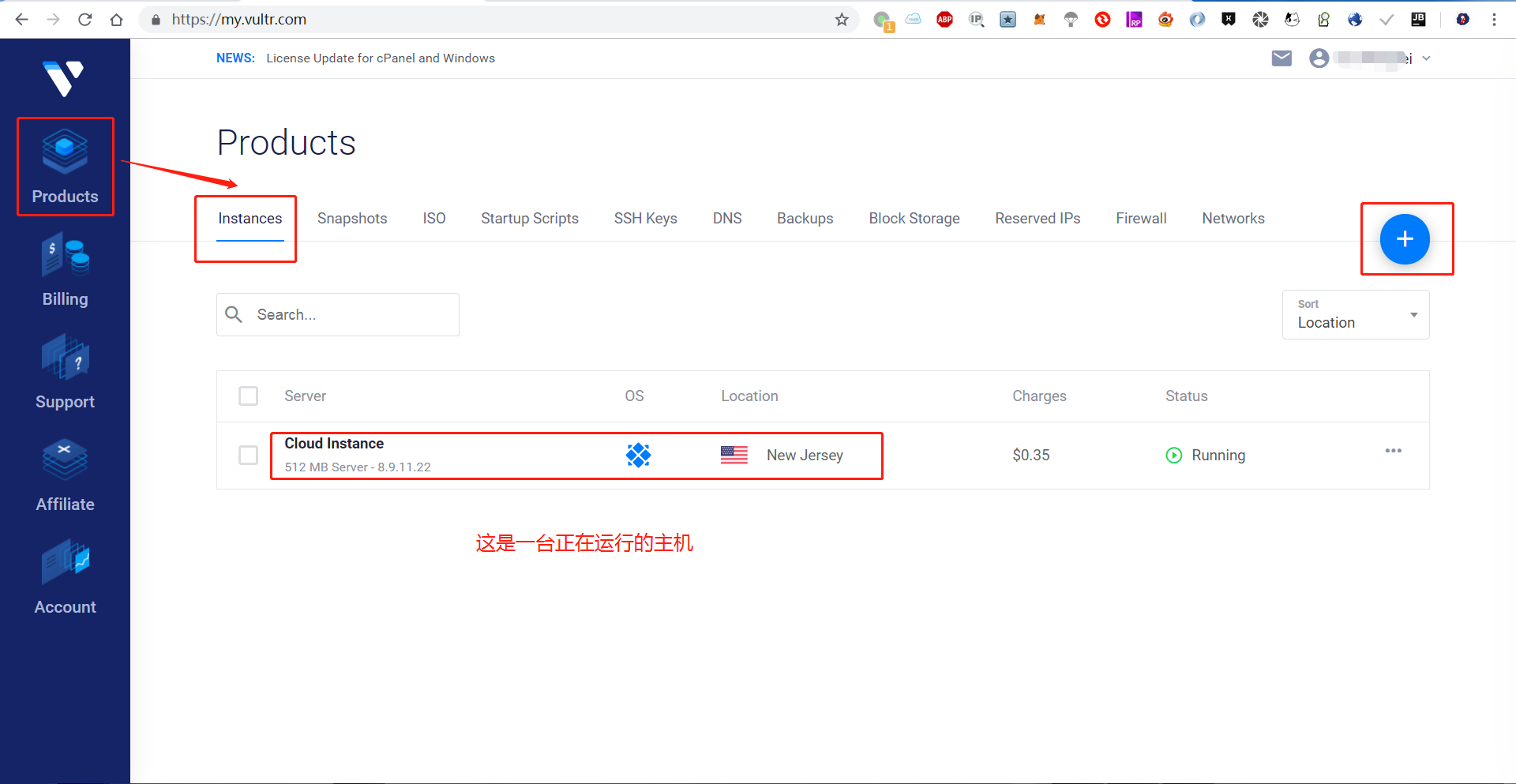The image size is (1516, 784).
Task: Switch to the Snapshots tab
Action: click(x=352, y=219)
